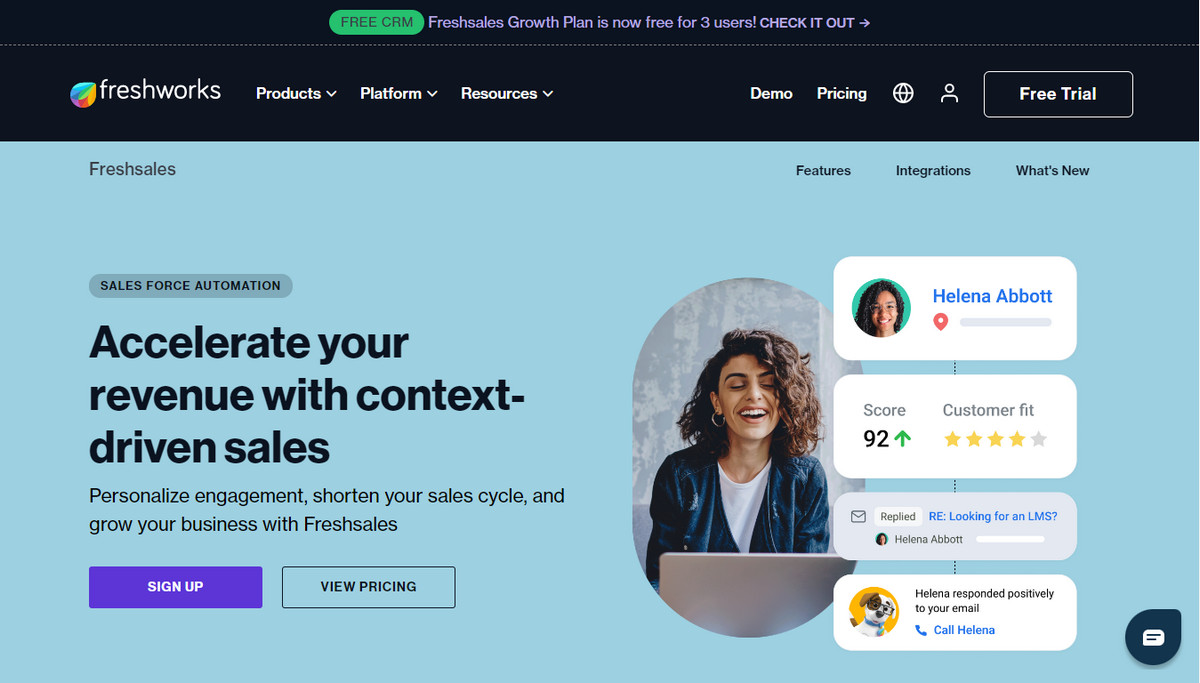Viewport: 1200px width, 683px height.
Task: Click the envelope email icon
Action: point(857,516)
